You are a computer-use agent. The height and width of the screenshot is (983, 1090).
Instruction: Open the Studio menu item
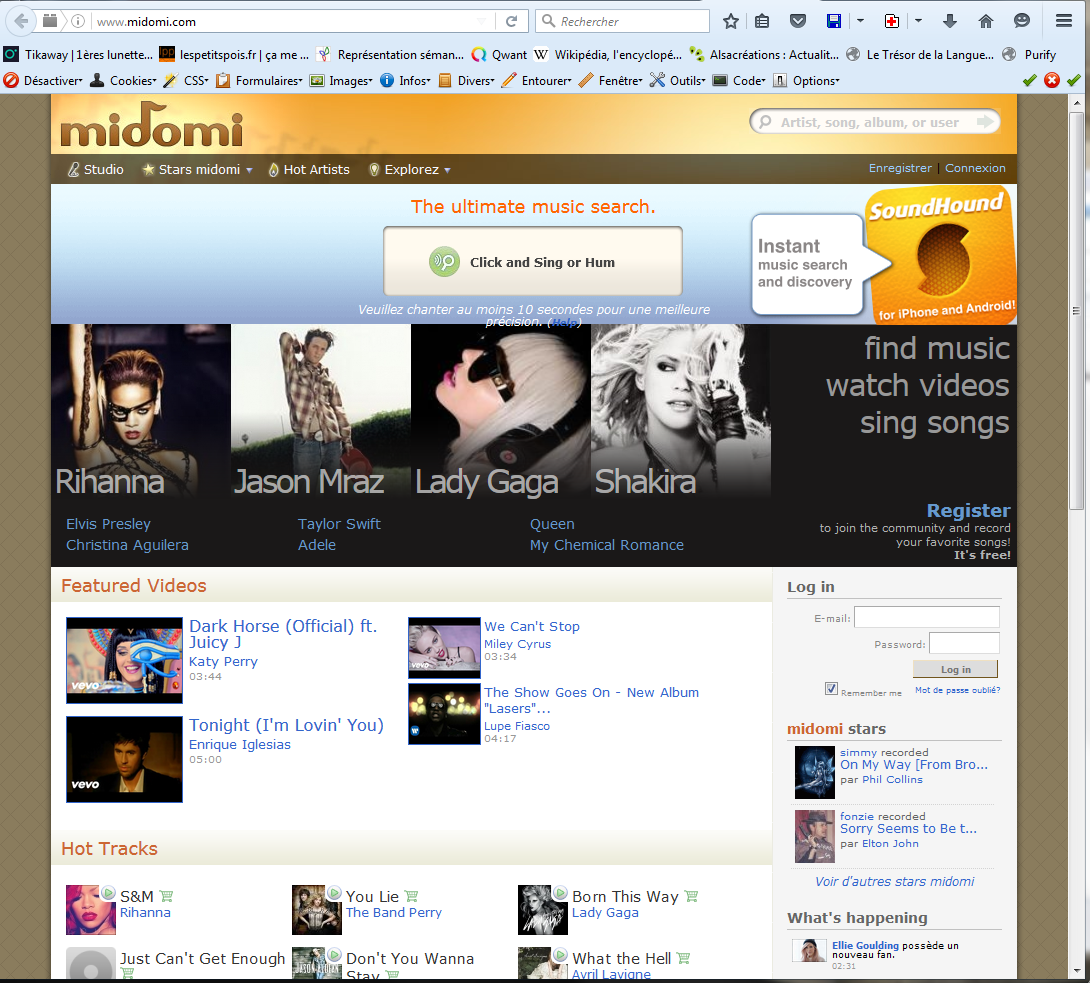[x=97, y=170]
